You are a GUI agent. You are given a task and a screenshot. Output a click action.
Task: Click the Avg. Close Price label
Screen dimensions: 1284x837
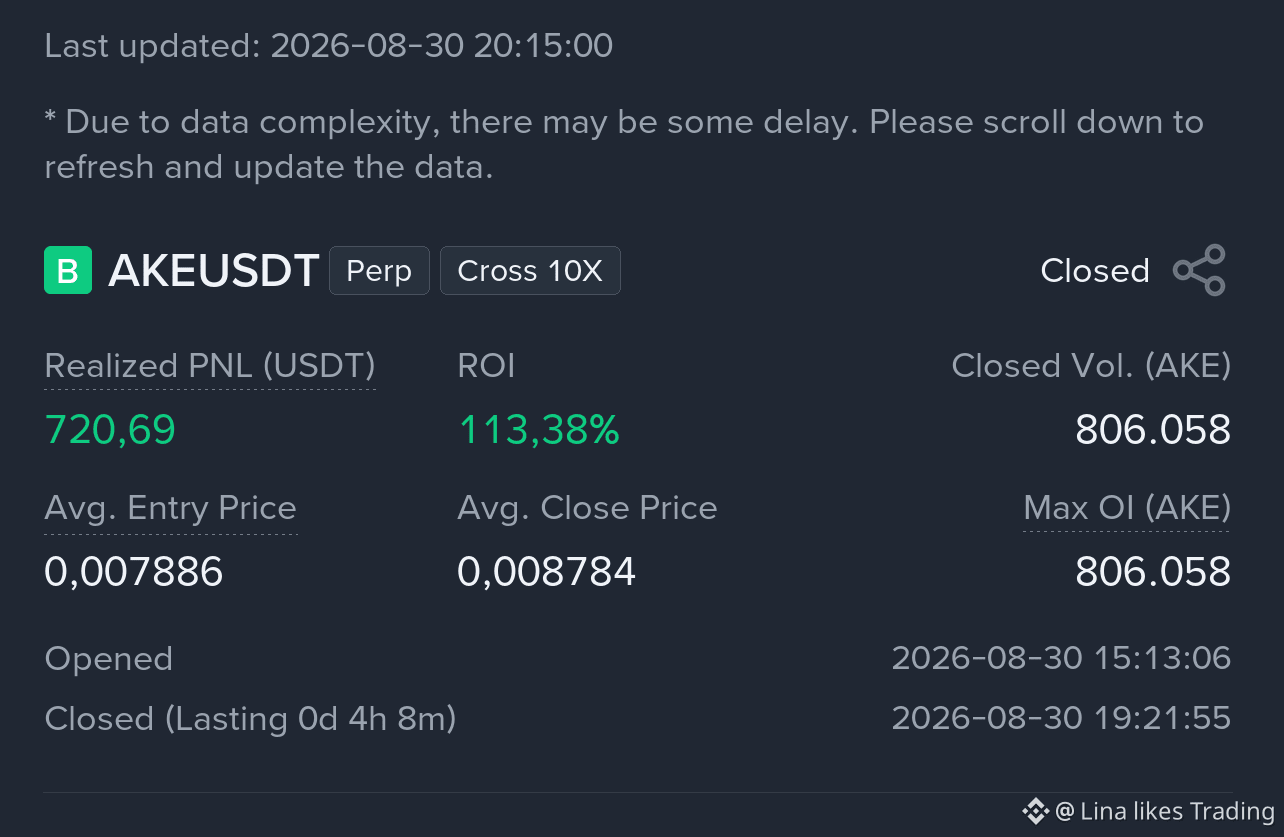click(x=587, y=508)
